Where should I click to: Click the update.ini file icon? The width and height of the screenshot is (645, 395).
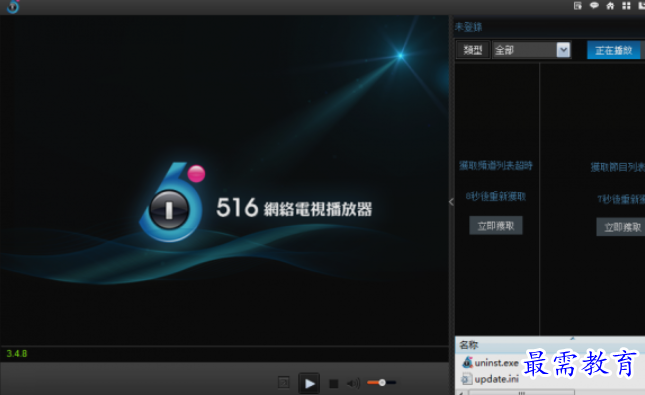coord(466,379)
